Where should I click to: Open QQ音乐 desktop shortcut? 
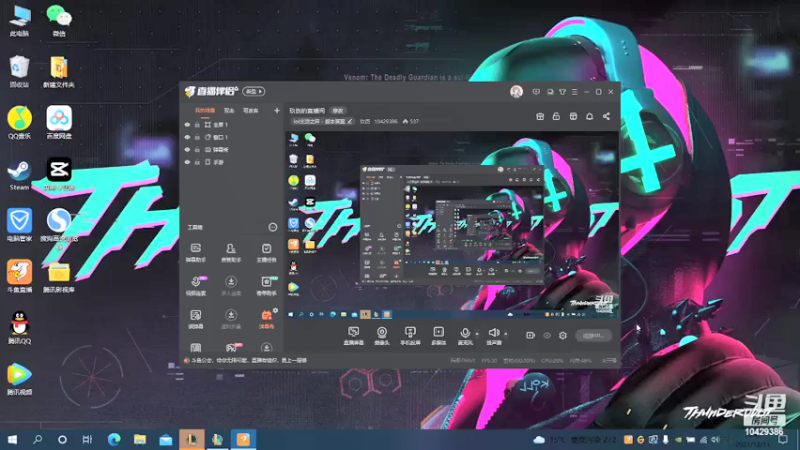coord(19,122)
